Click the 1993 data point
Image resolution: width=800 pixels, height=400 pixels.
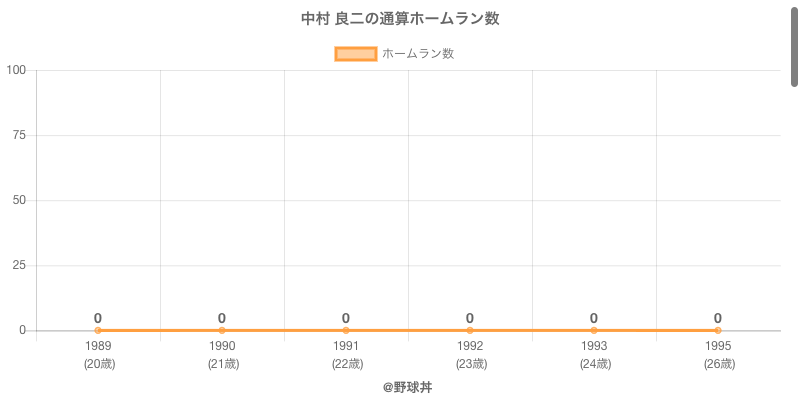(x=594, y=330)
